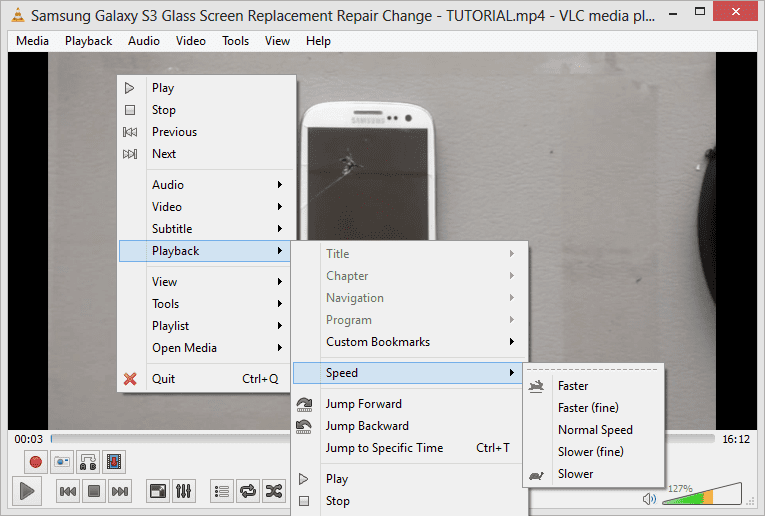This screenshot has height=516, width=765.
Task: Toggle fullscreen video button
Action: coord(158,491)
